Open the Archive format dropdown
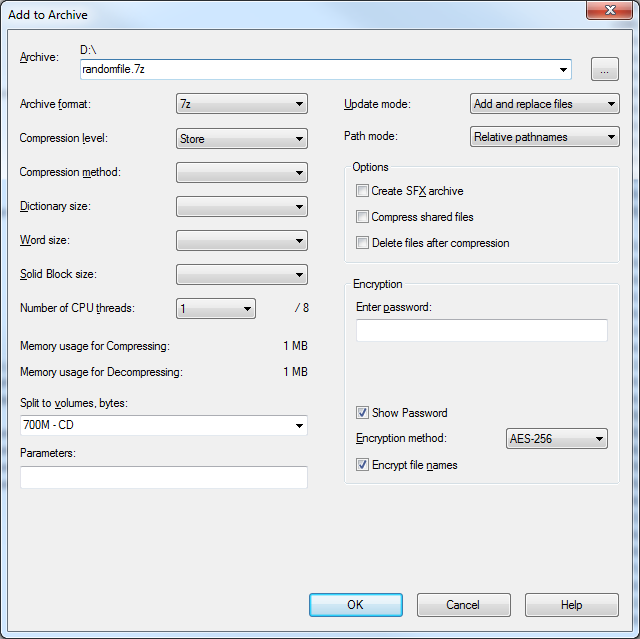This screenshot has height=639, width=640. 242,104
